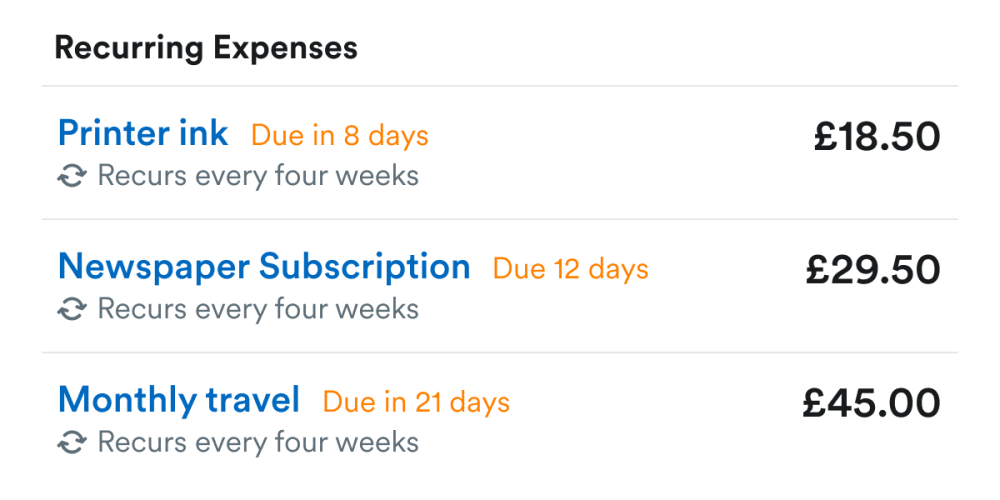Click empty space between 'Due in 21 days' and £45.00
1000x500 pixels.
(x=655, y=403)
